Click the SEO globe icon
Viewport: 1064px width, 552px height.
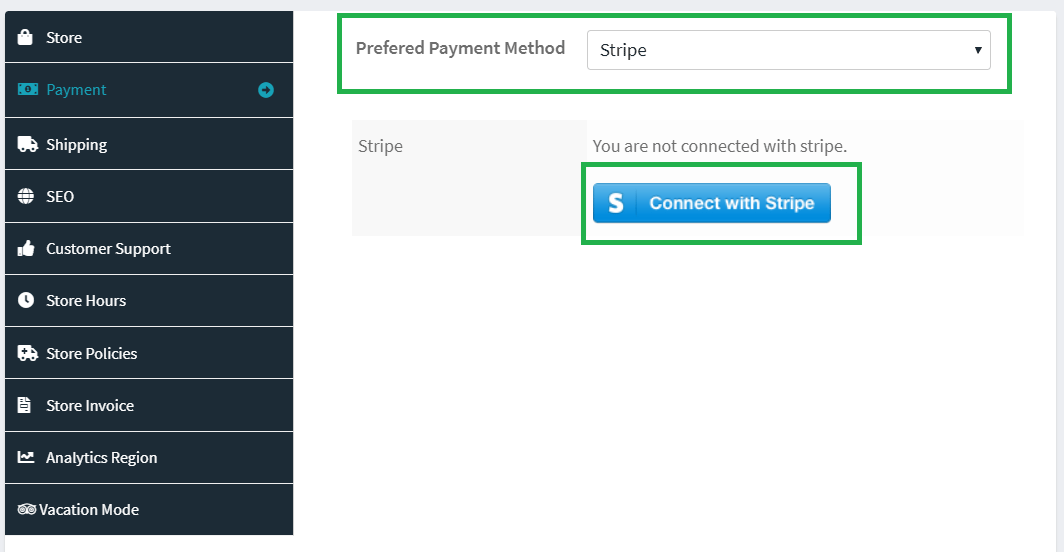(x=27, y=196)
